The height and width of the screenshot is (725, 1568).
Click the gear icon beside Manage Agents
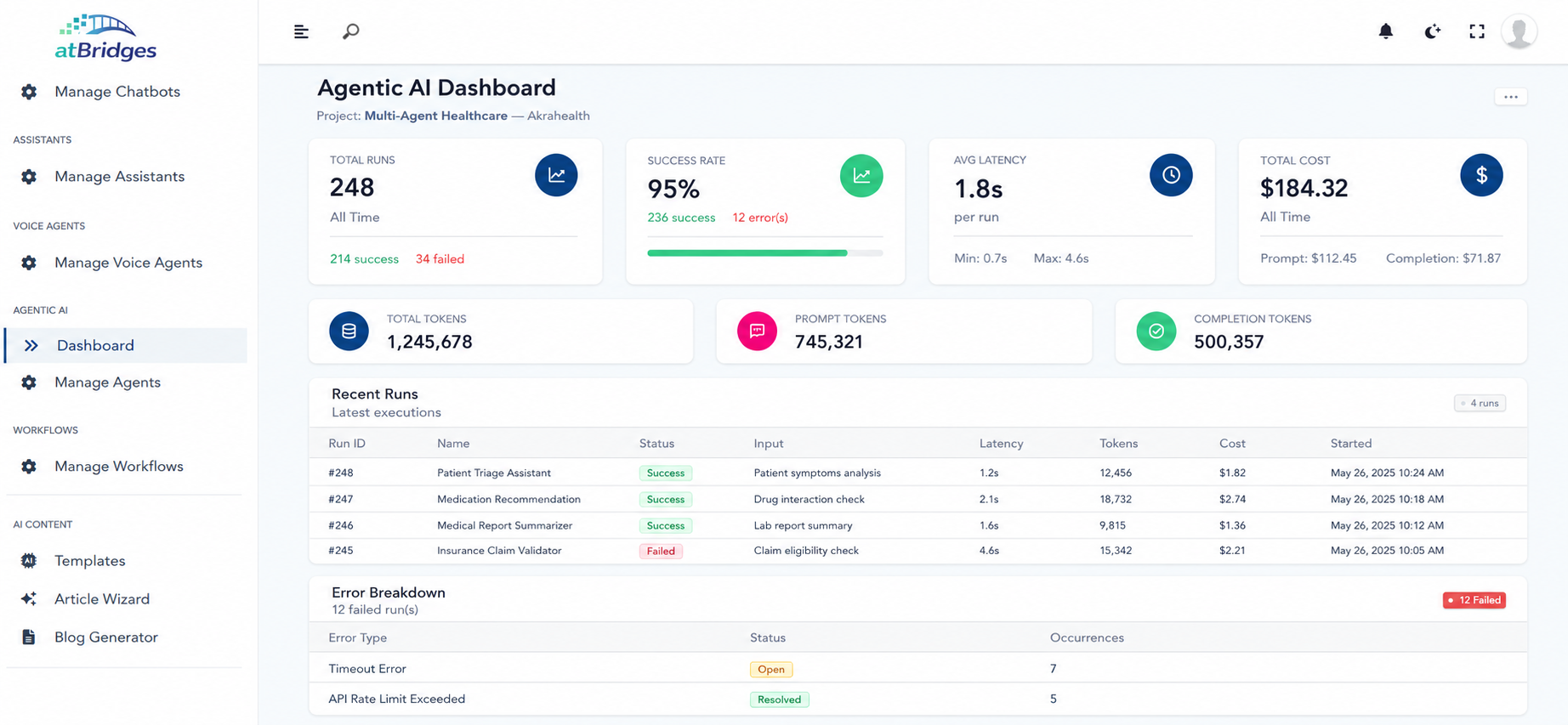29,382
